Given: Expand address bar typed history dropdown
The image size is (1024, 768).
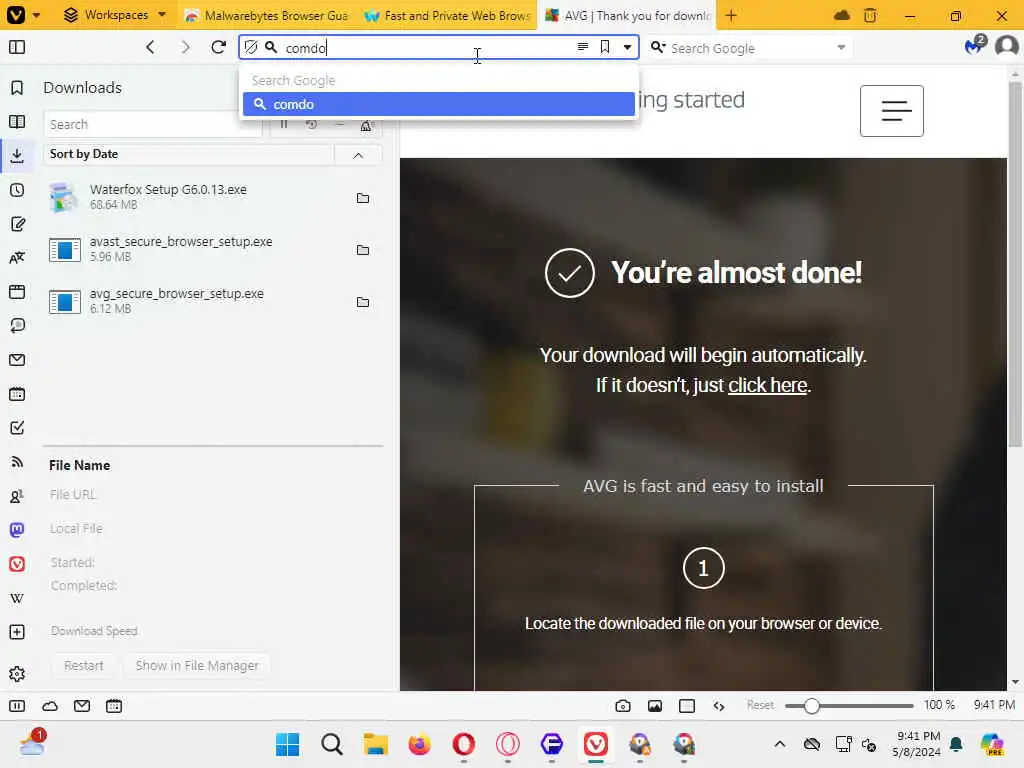Looking at the screenshot, I should pyautogui.click(x=627, y=47).
